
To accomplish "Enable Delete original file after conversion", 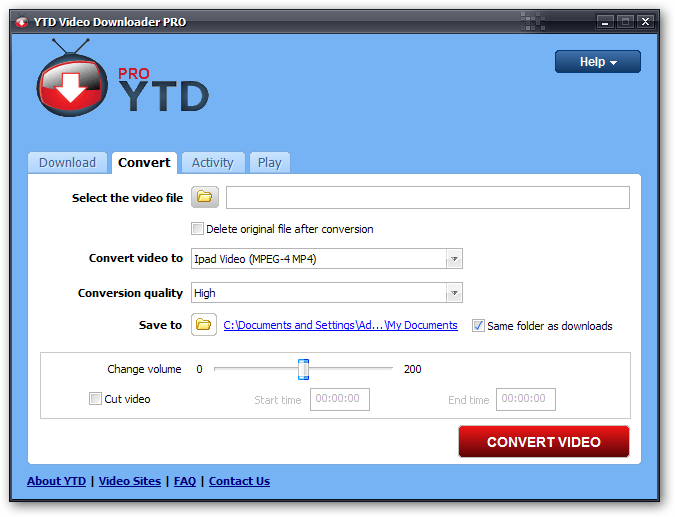I will [x=197, y=229].
